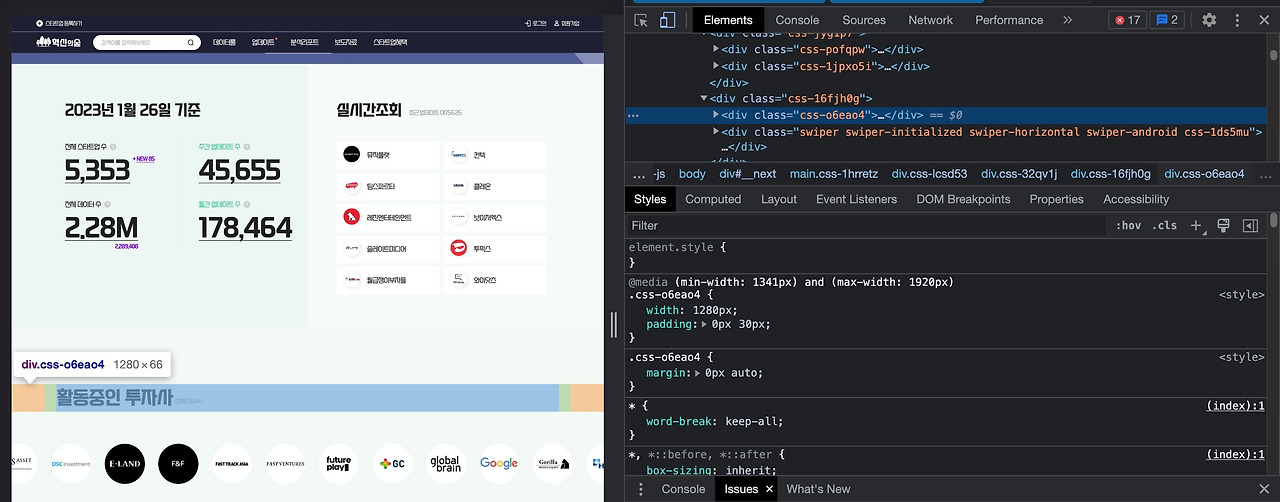Image resolution: width=1280 pixels, height=502 pixels.
Task: Expand the swiper-initialized div node
Action: click(x=716, y=132)
